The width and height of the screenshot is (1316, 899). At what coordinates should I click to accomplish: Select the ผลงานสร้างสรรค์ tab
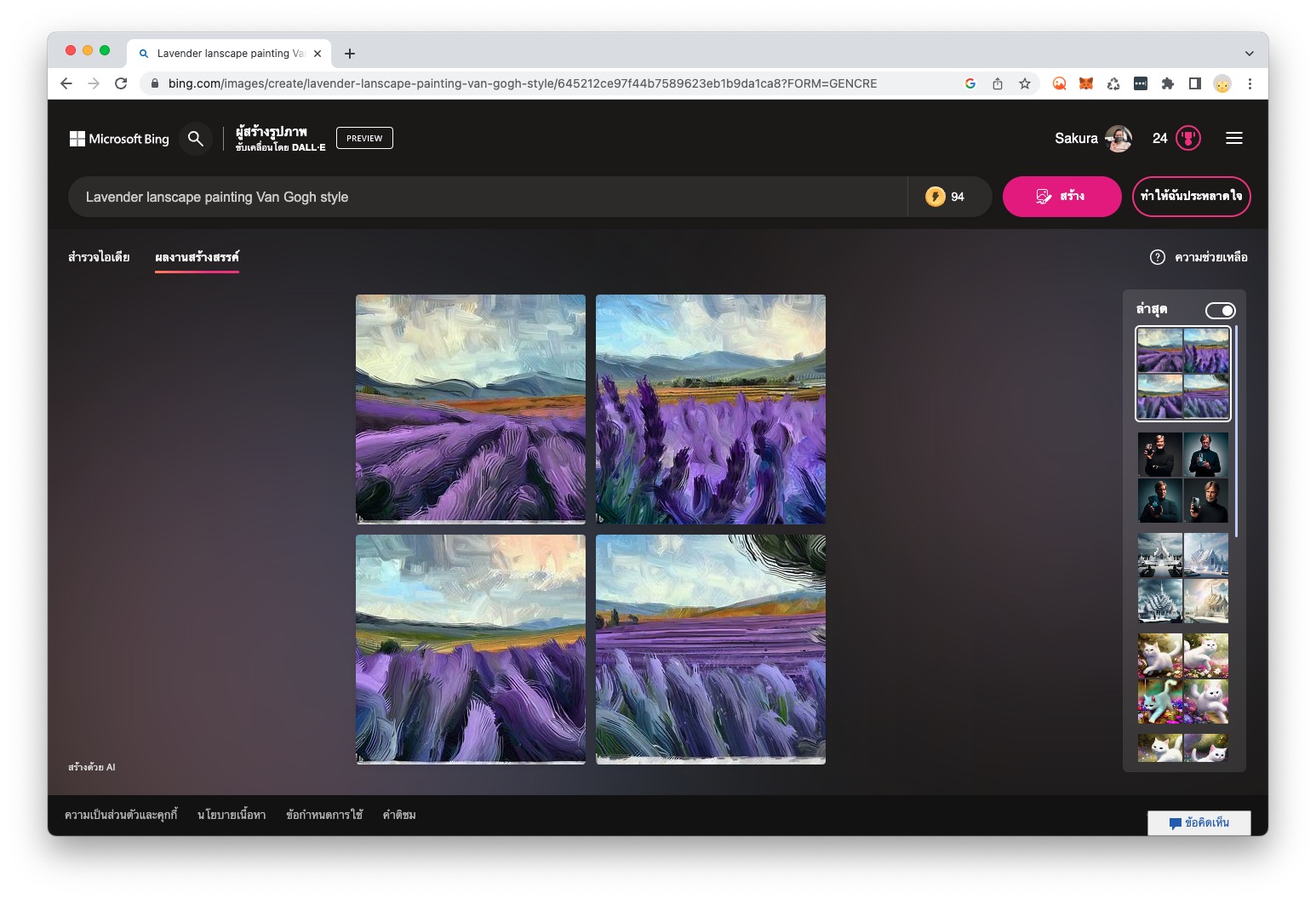pos(197,257)
